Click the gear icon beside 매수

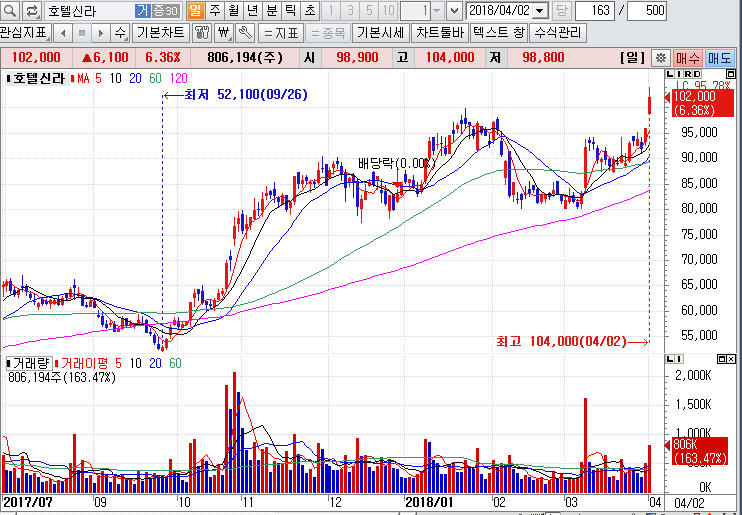pos(660,58)
